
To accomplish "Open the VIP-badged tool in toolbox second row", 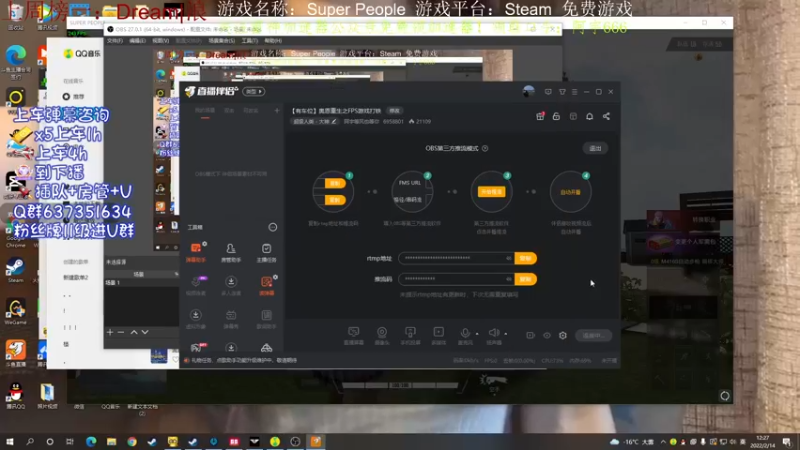I will point(196,286).
